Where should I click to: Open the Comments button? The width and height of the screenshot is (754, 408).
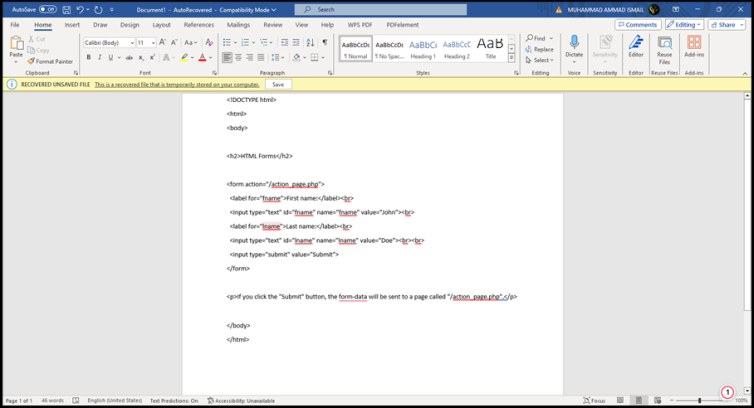click(x=637, y=24)
